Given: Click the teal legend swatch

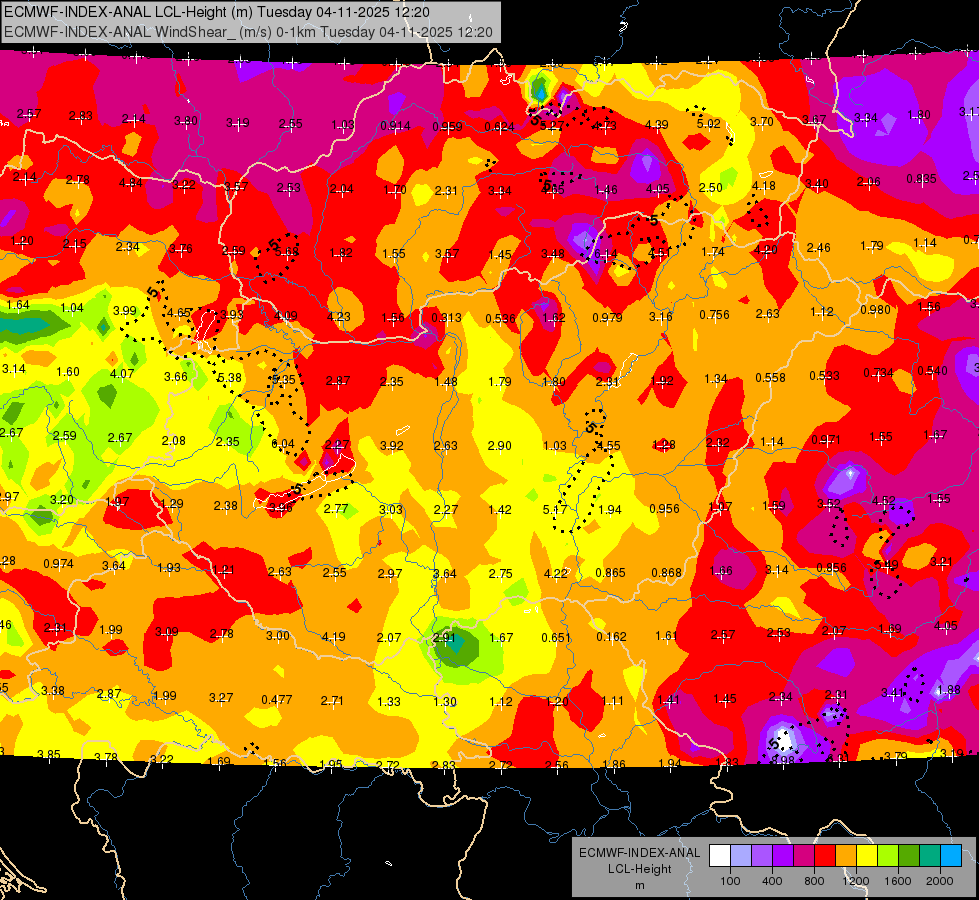Looking at the screenshot, I should click(930, 856).
